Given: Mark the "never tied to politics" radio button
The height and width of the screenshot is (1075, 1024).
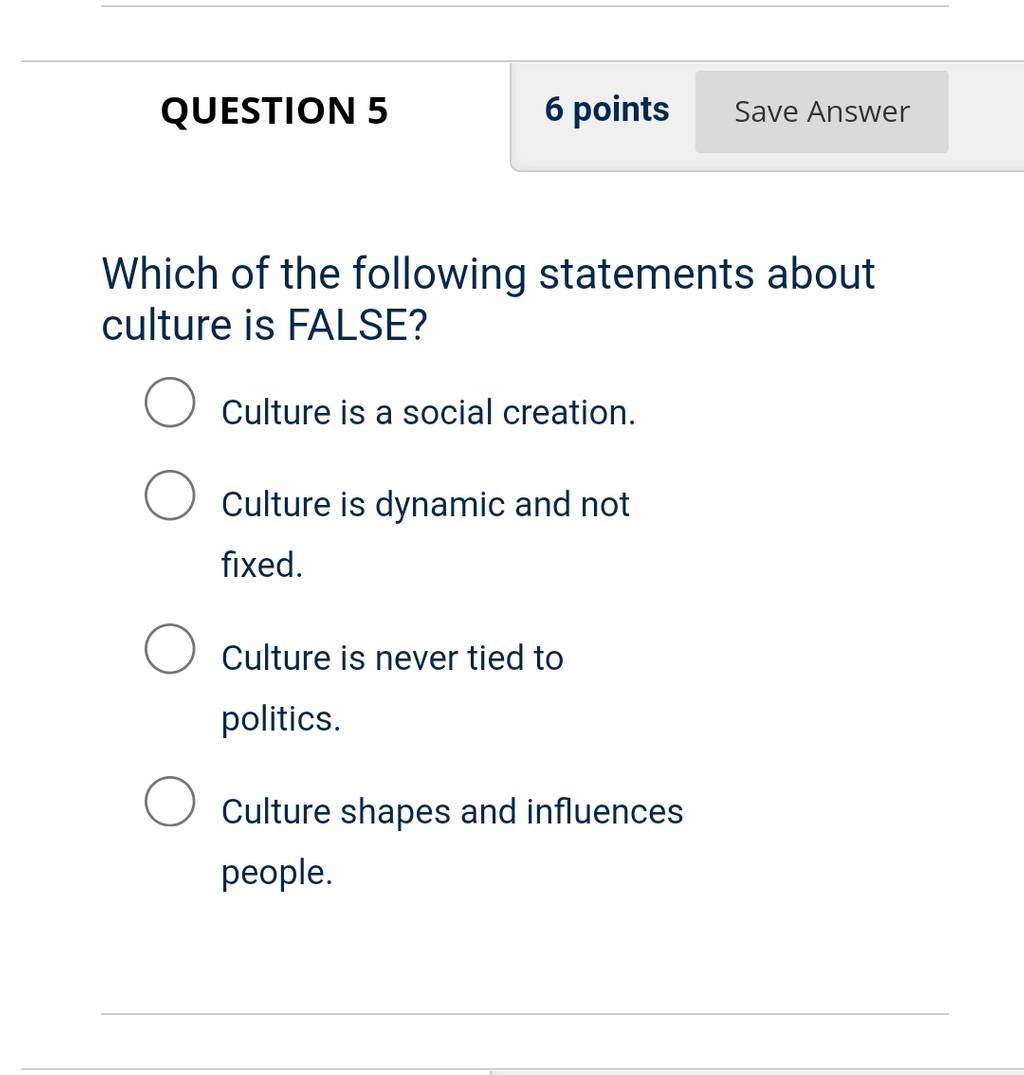Looking at the screenshot, I should [x=170, y=649].
